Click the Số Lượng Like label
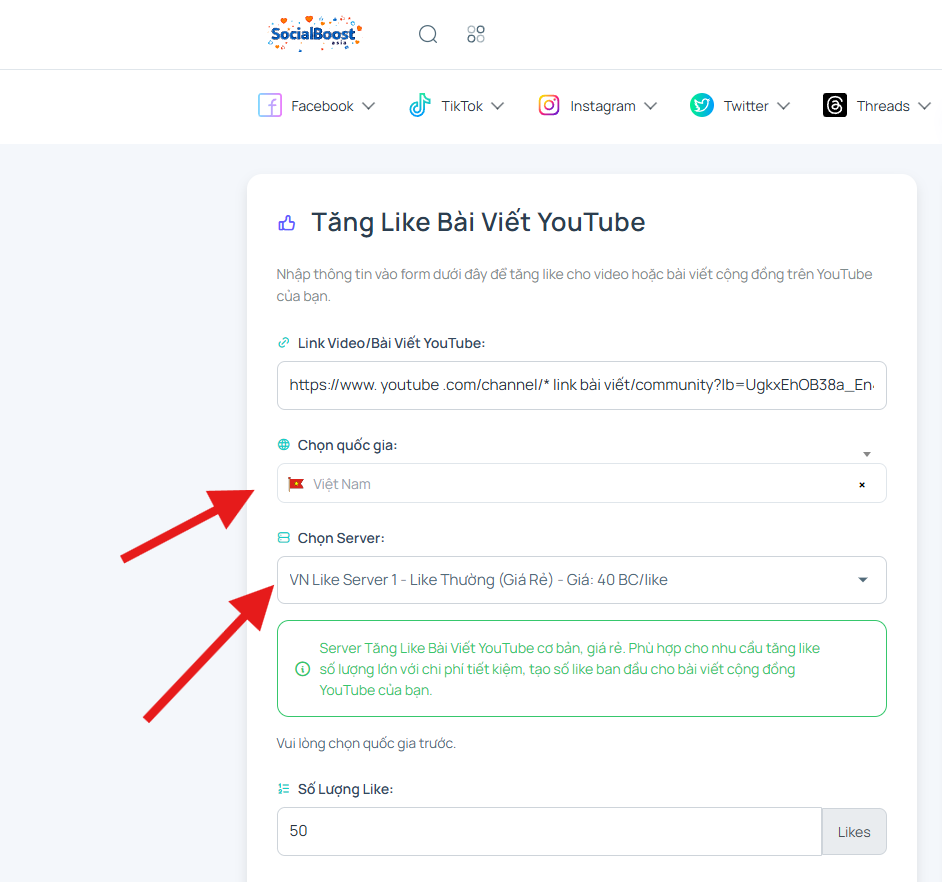Screen dimensions: 942x882 345,789
